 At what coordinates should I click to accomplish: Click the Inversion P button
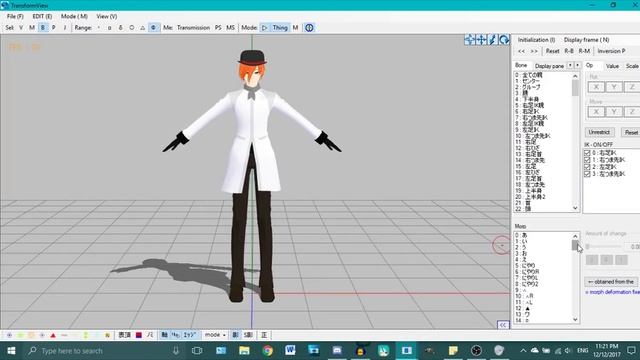[x=611, y=51]
